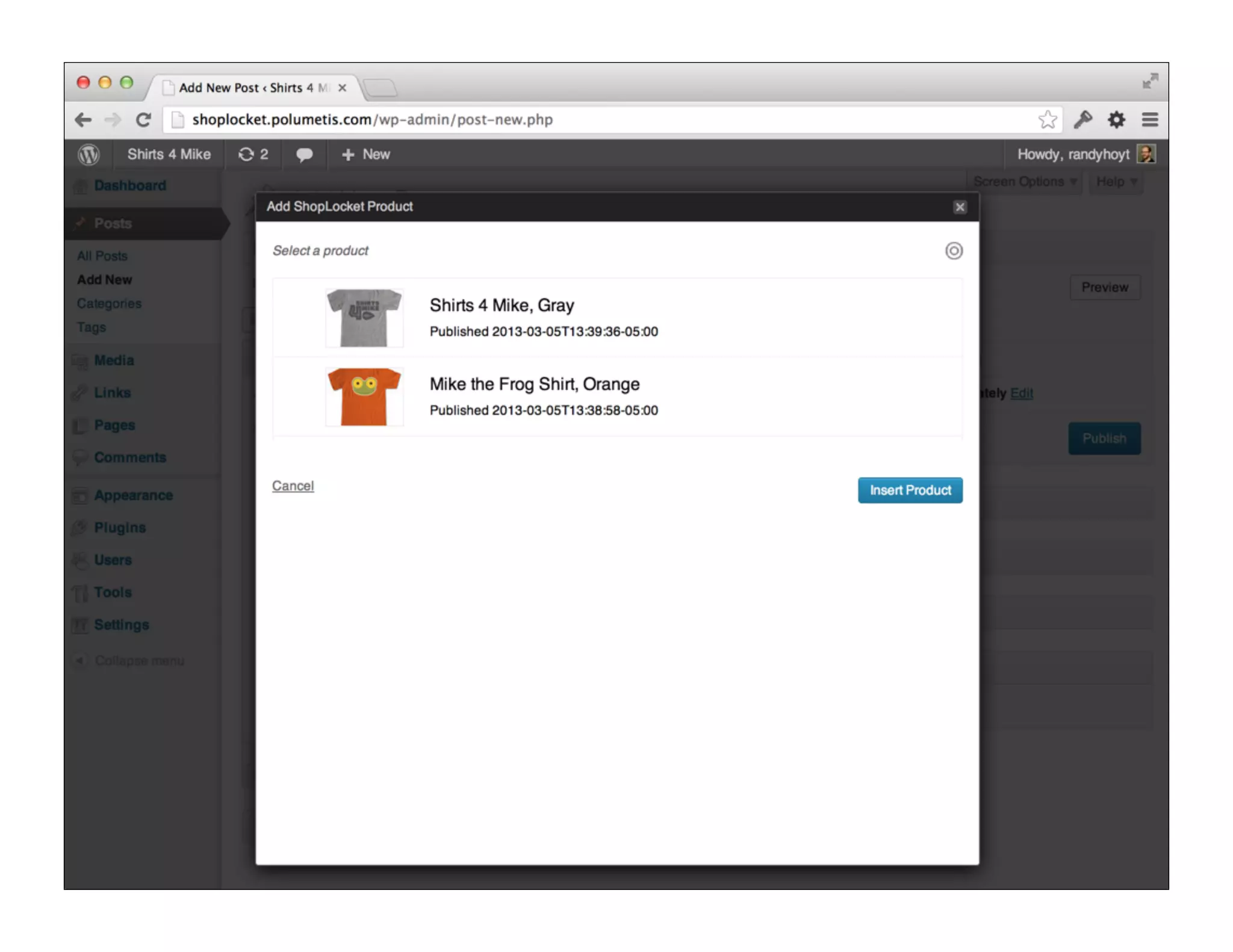Open a new browser tab
This screenshot has height=952, width=1233.
380,88
